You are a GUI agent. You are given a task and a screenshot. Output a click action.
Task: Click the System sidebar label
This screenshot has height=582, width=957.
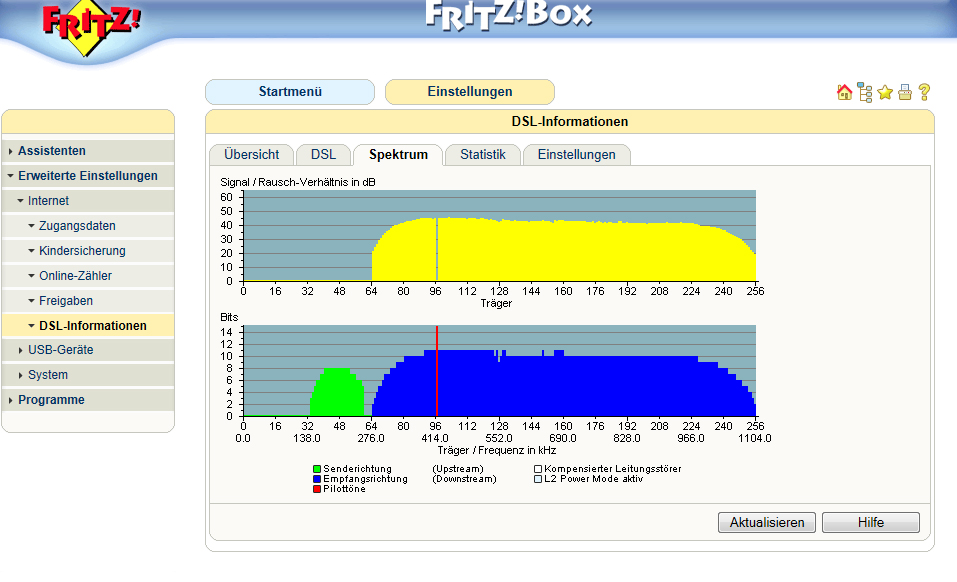(x=48, y=375)
